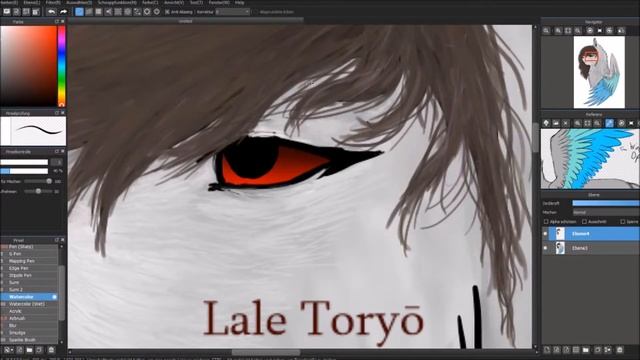640x360 pixels.
Task: Select the Ebene3 layer thumbnail
Action: click(x=560, y=248)
